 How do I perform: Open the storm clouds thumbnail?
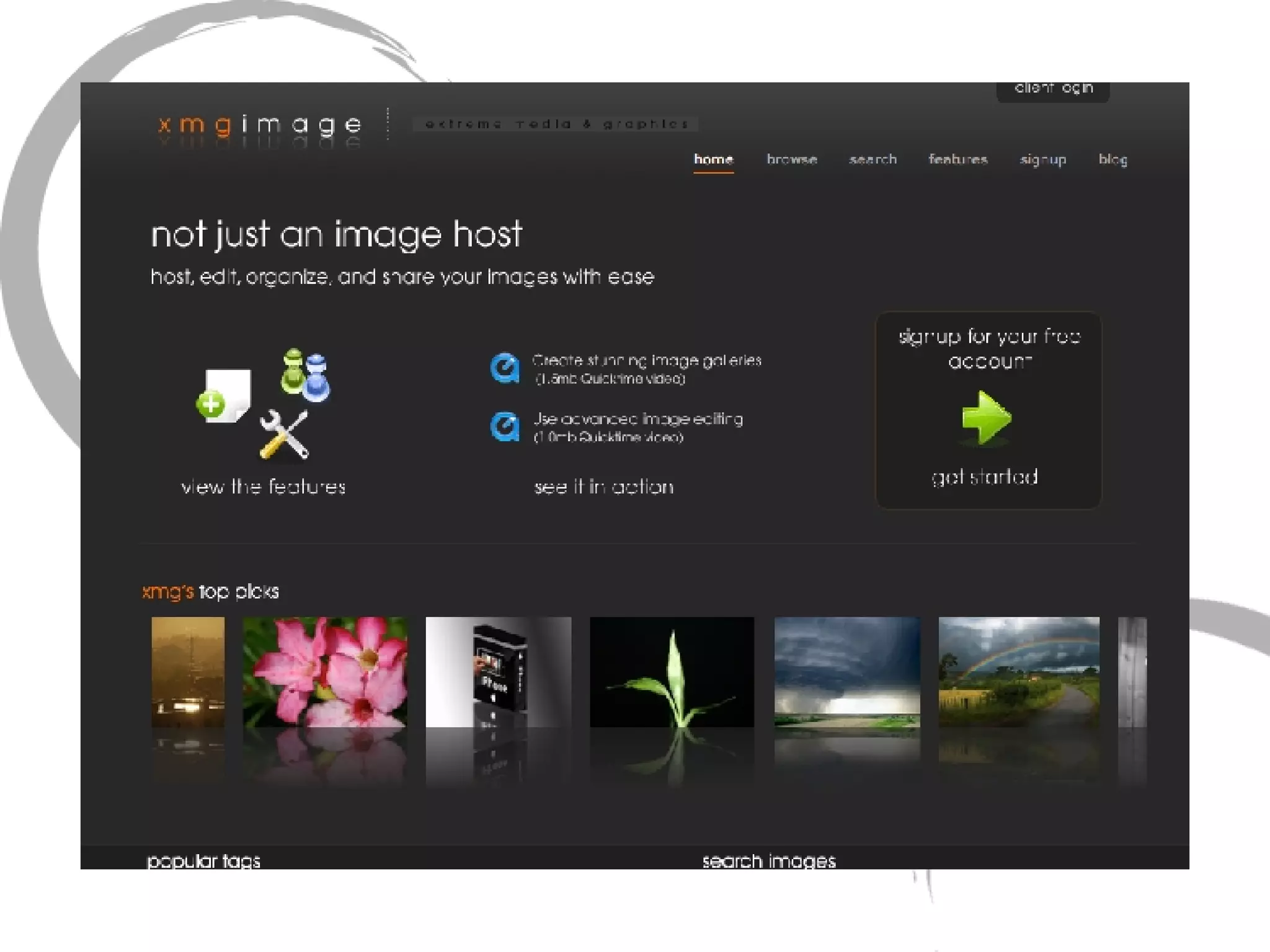click(x=847, y=672)
